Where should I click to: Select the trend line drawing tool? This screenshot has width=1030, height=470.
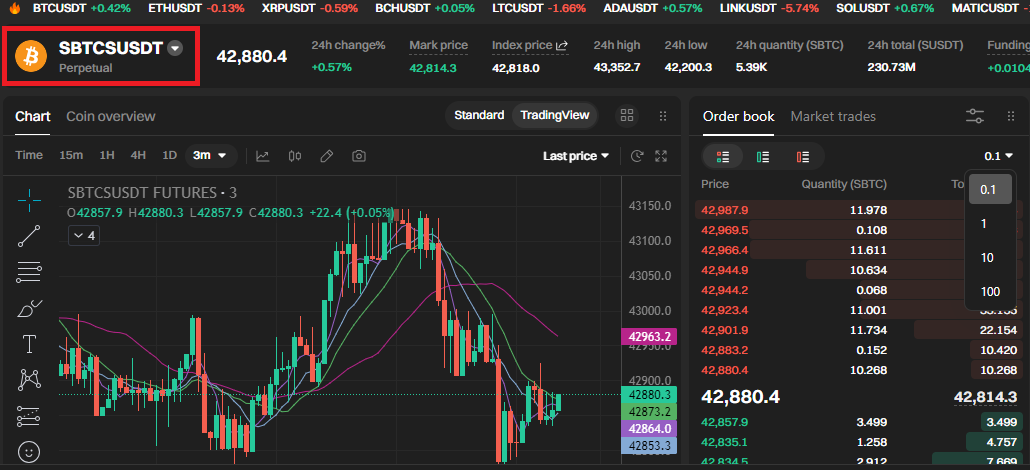30,236
